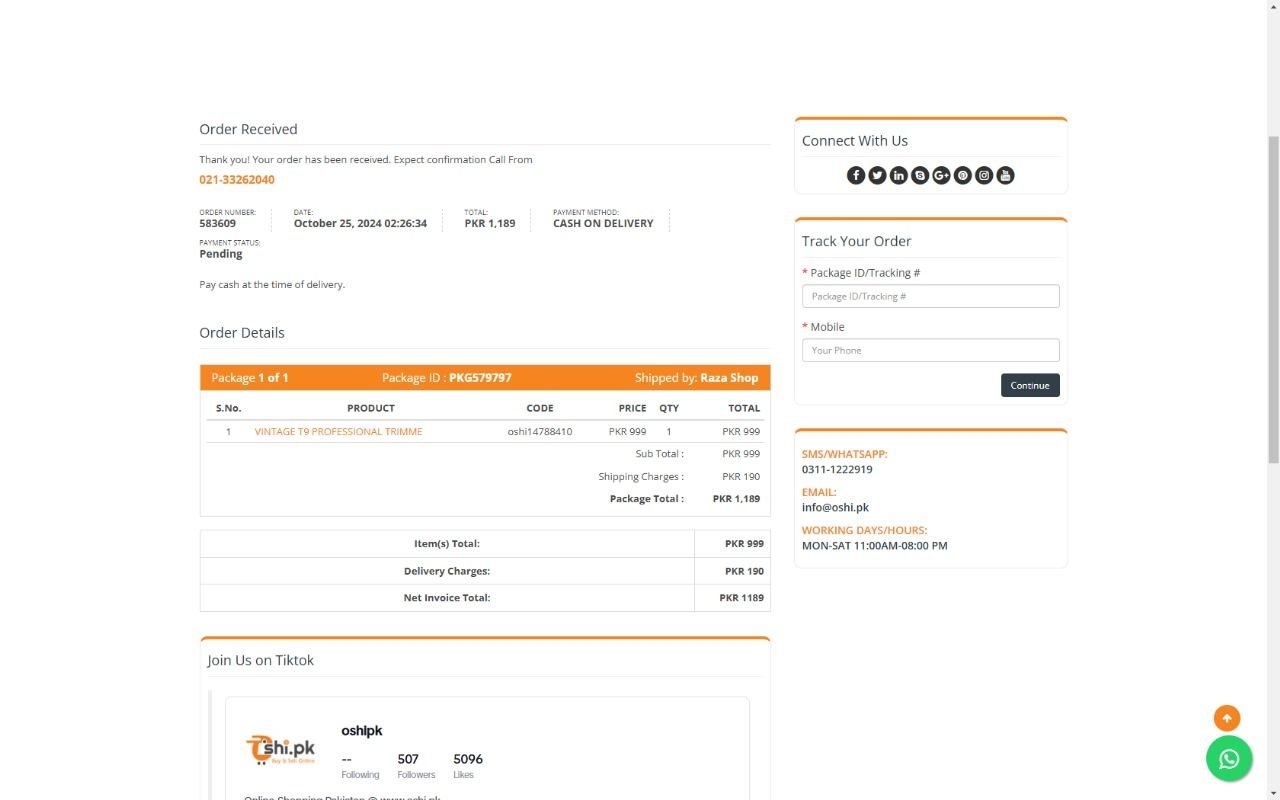
Task: Open the Instagram icon
Action: [x=984, y=176]
